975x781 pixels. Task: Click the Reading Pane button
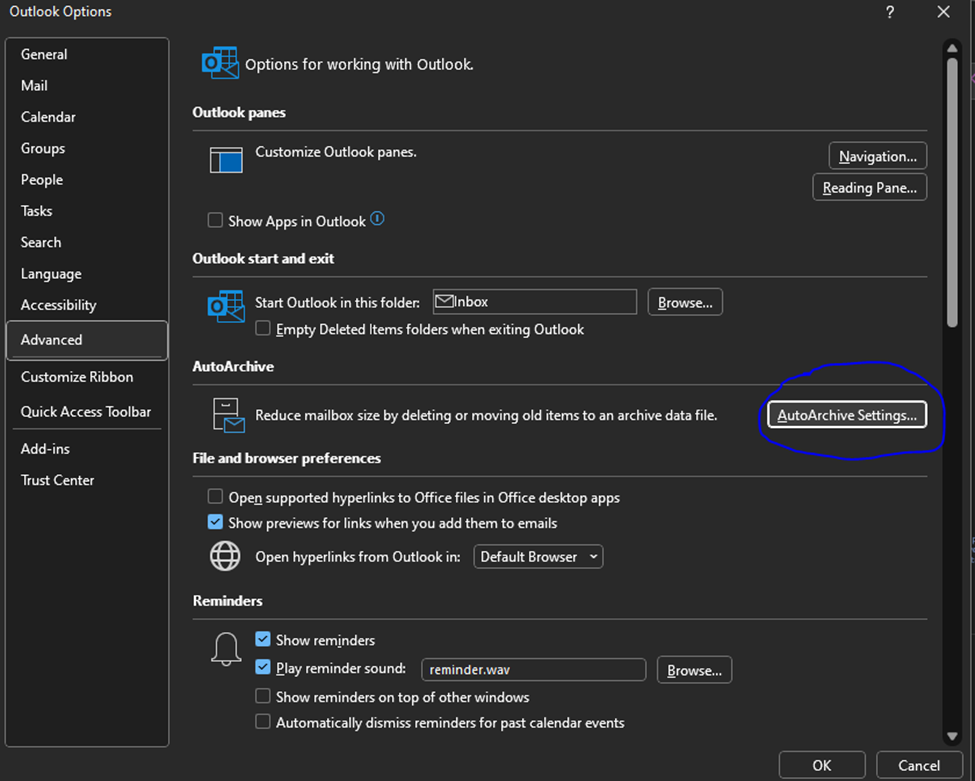pos(869,186)
